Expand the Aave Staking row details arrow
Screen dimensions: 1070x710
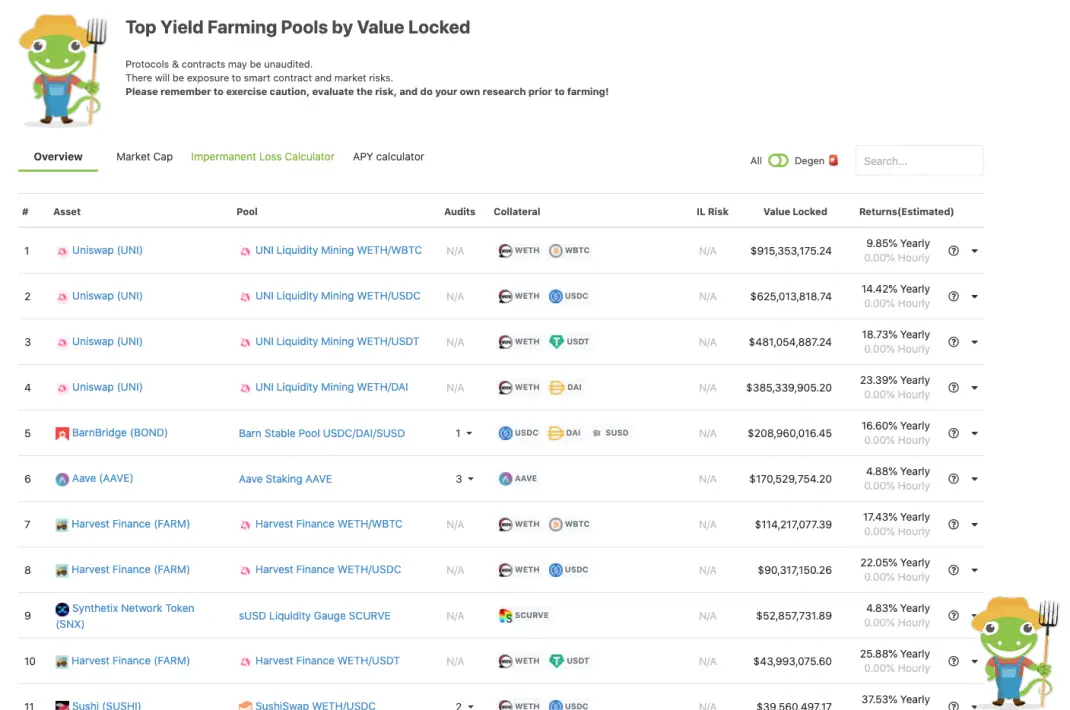pos(974,479)
